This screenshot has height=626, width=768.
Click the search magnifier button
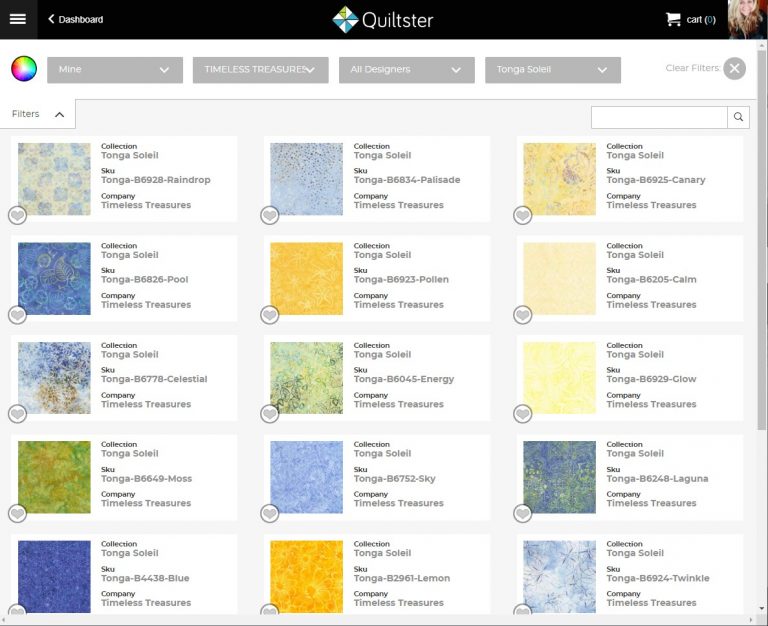pyautogui.click(x=739, y=117)
